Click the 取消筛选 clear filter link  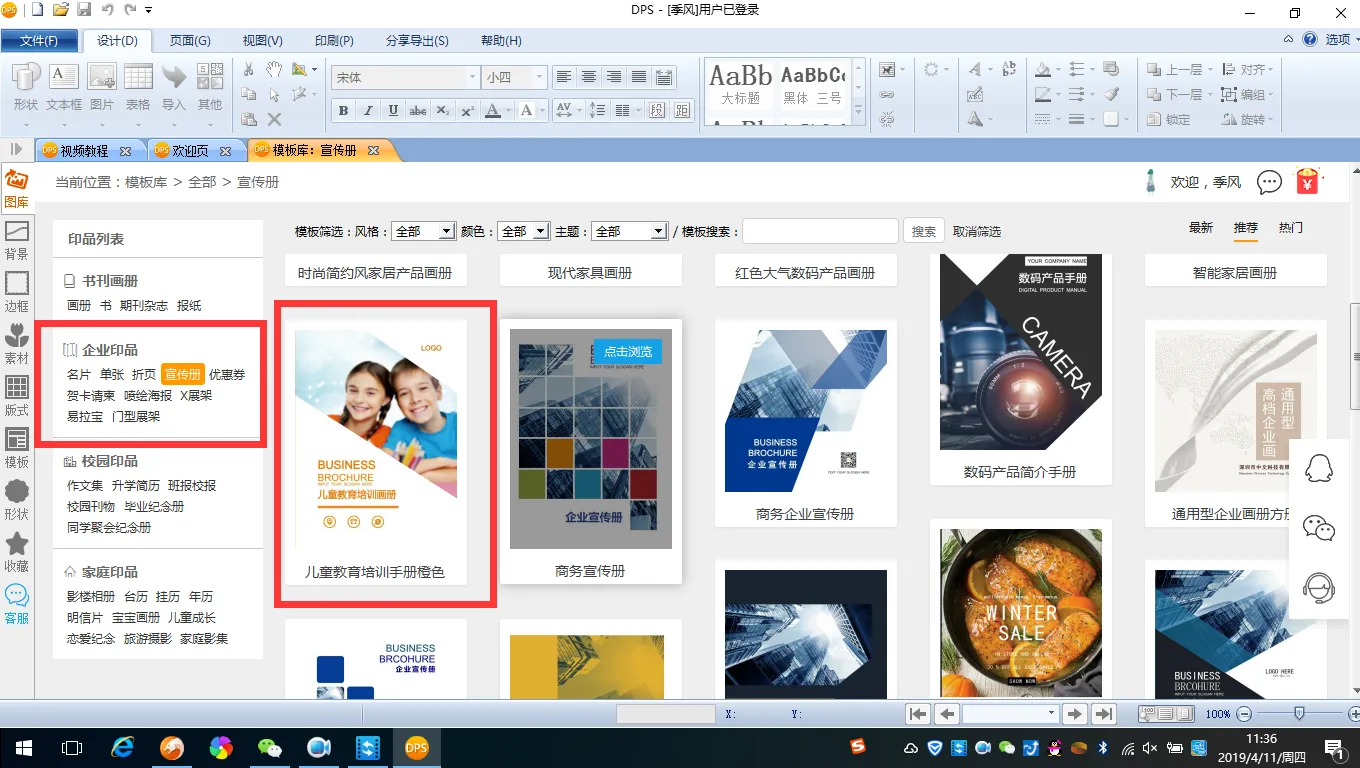coord(977,231)
